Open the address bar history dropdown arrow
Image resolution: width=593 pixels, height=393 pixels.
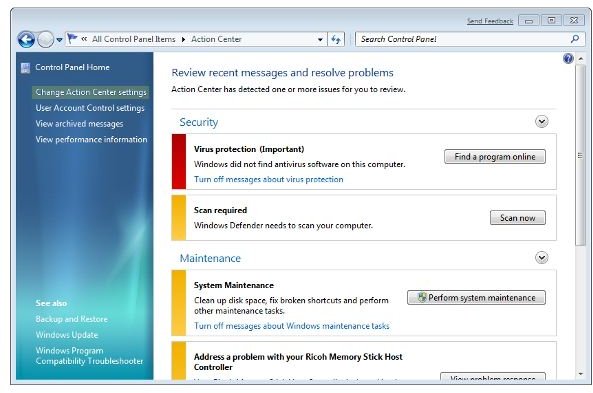click(320, 39)
